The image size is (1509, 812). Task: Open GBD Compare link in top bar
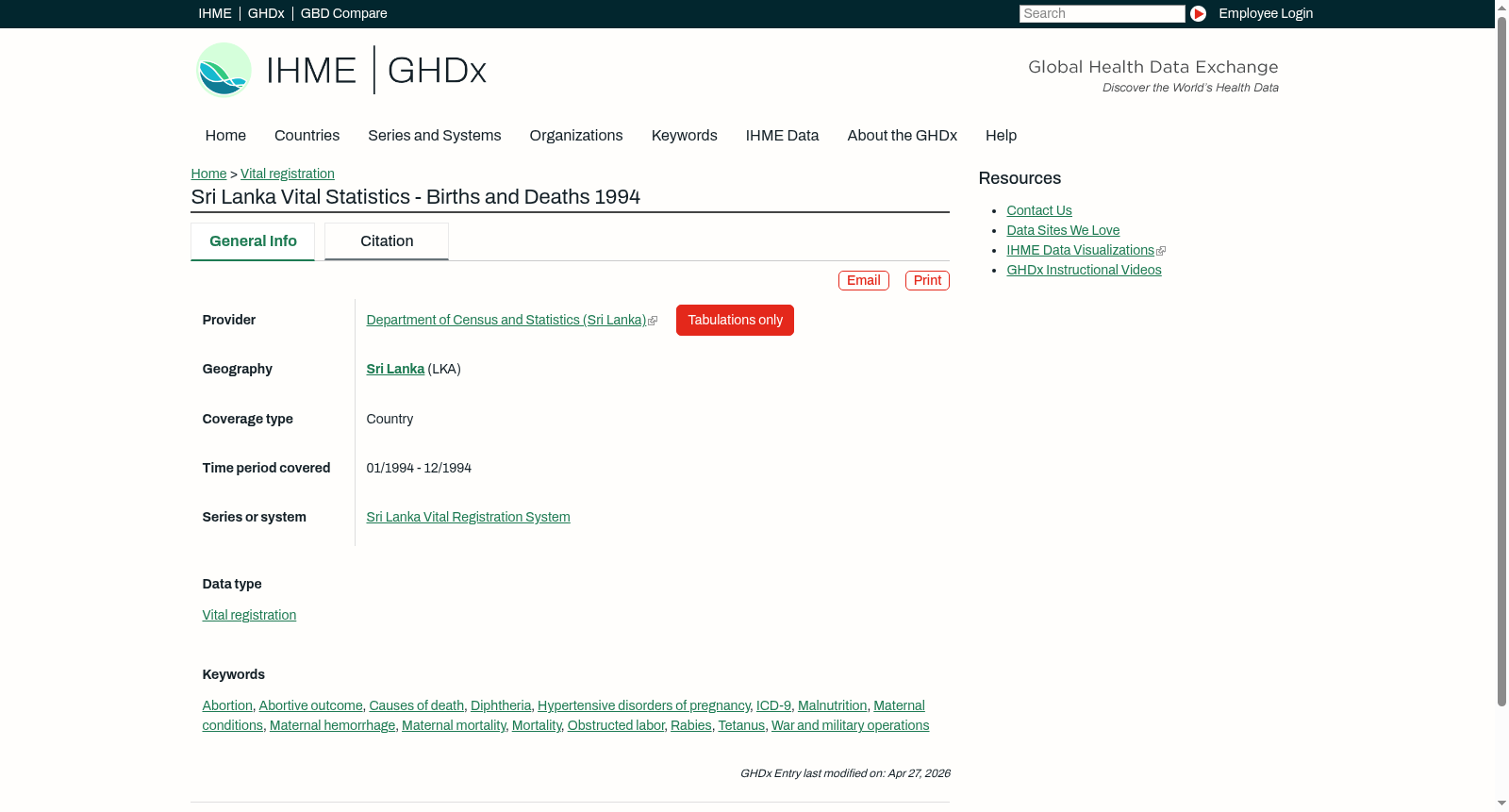343,13
